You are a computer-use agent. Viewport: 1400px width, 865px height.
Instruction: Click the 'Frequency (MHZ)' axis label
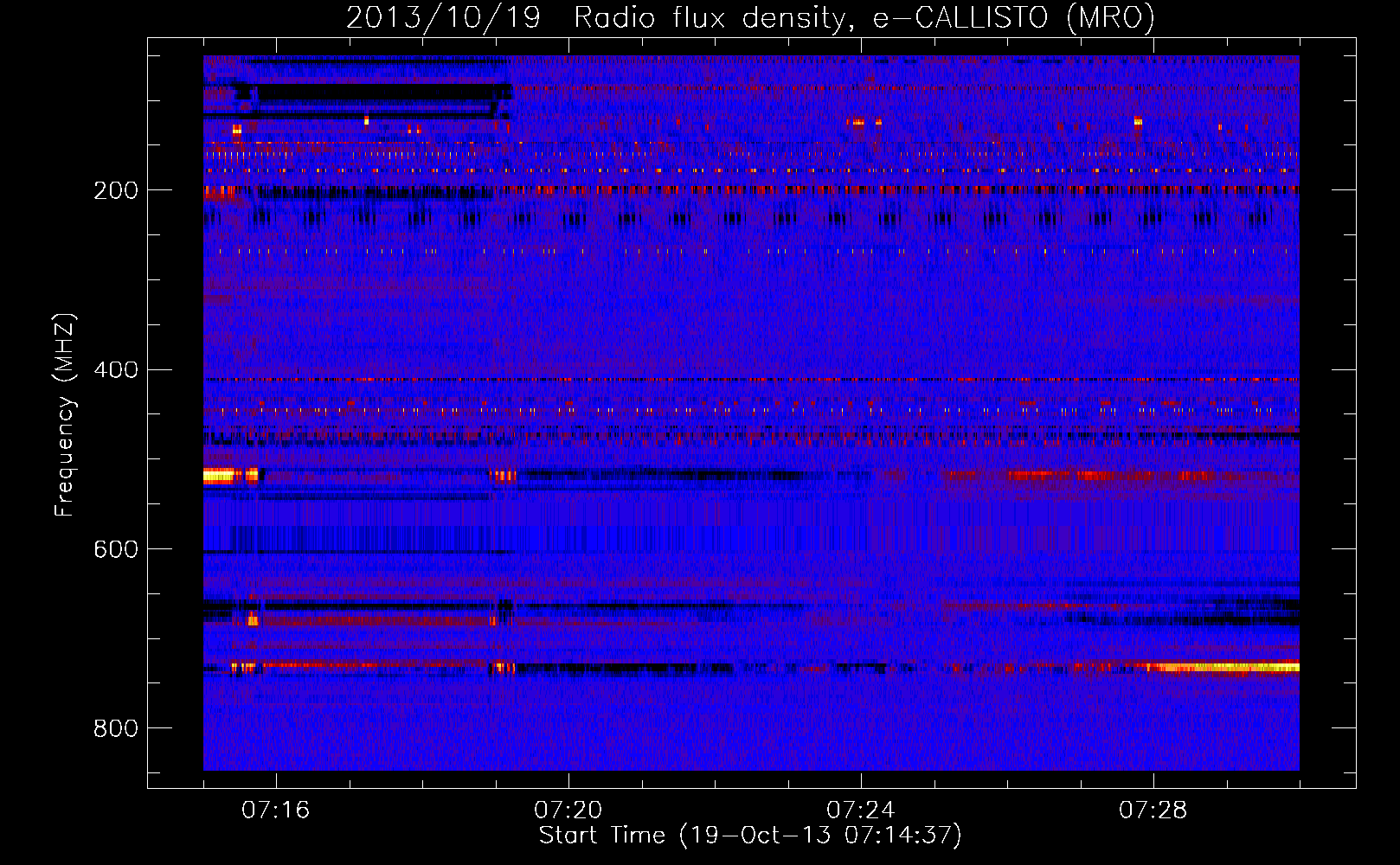pyautogui.click(x=65, y=414)
